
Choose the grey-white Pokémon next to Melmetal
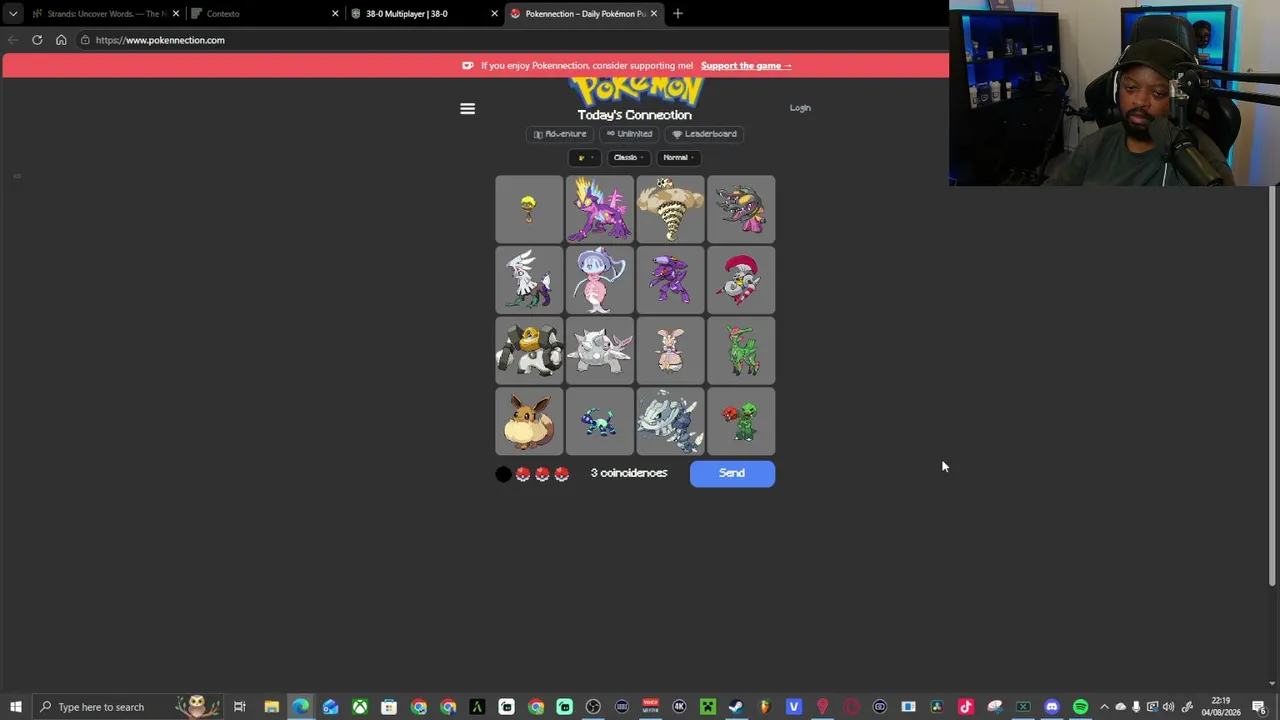600,351
